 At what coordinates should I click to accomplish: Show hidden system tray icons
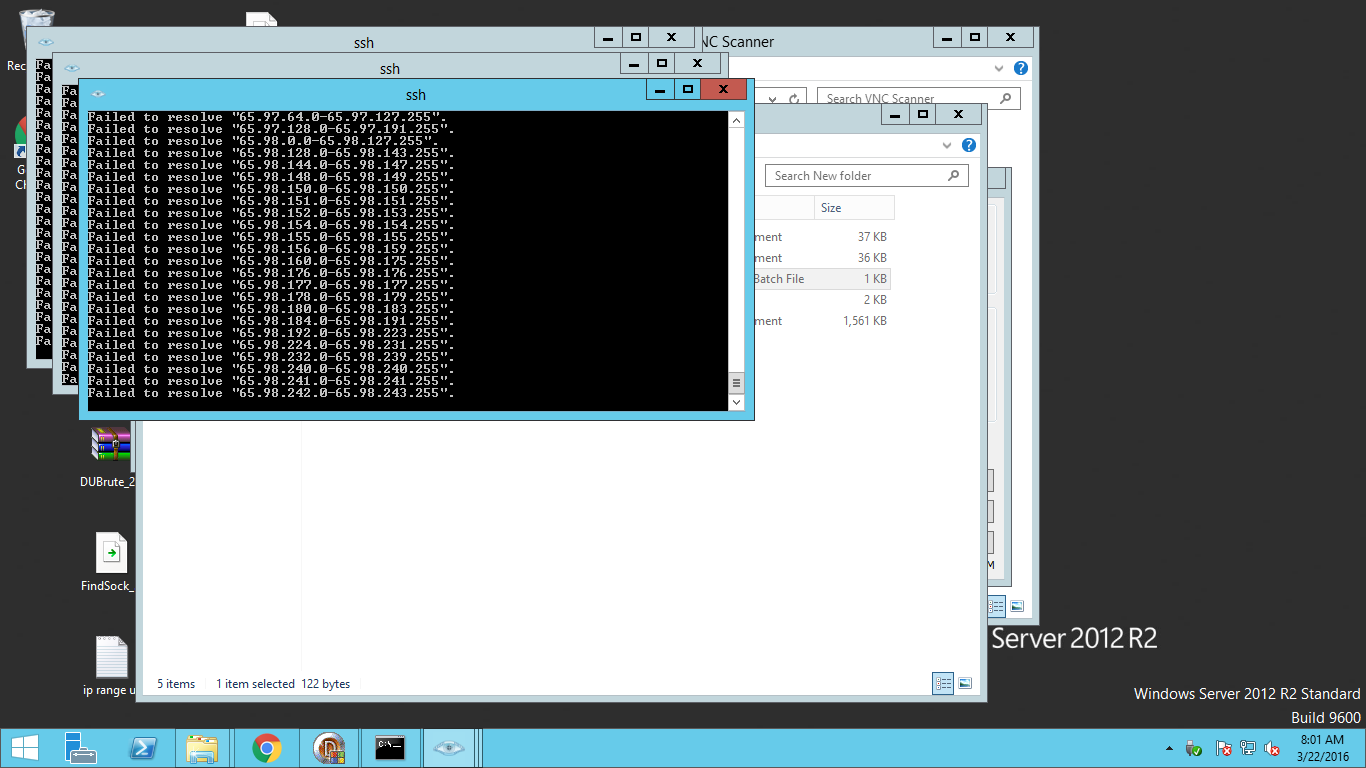(x=1169, y=748)
